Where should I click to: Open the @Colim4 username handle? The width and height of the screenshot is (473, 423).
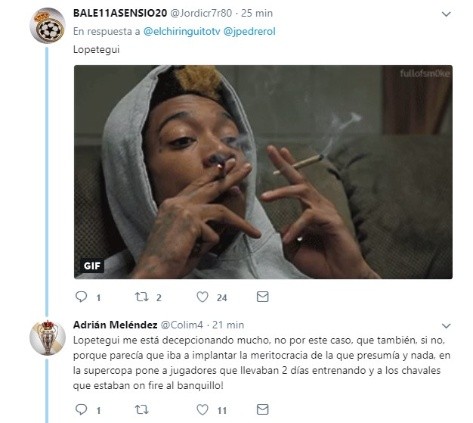[182, 325]
